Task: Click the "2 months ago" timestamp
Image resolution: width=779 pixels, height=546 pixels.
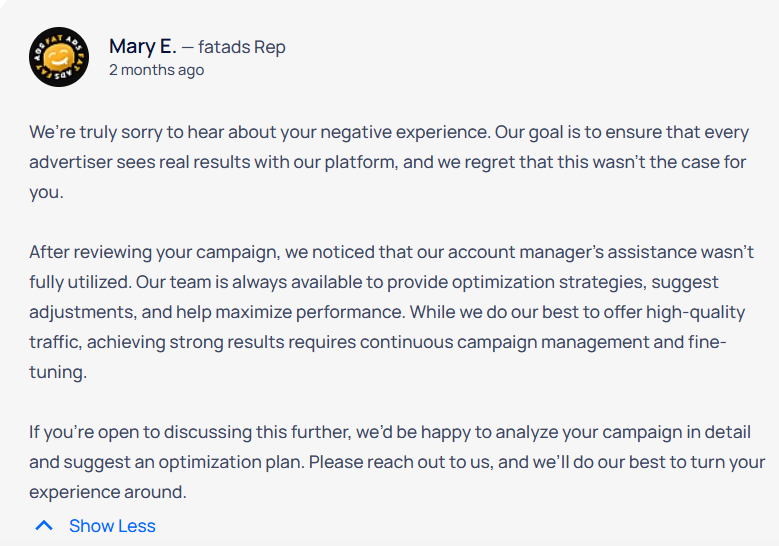Action: pyautogui.click(x=156, y=70)
